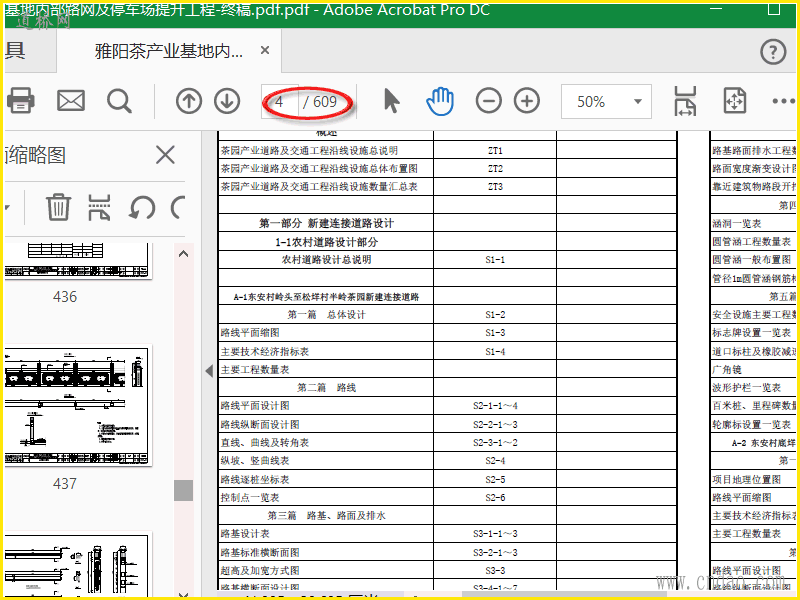Close the thumbnails panel
The image size is (800, 600).
(165, 155)
